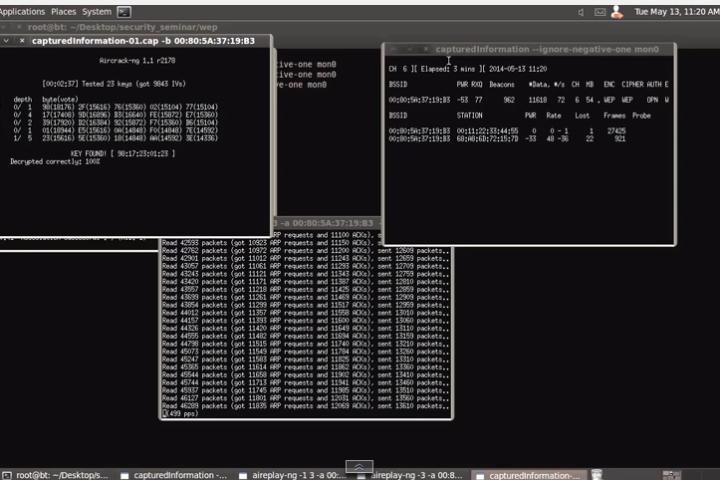
Task: Open the window menu arrow of capturedInformation-01.cap window
Action: 6,41
